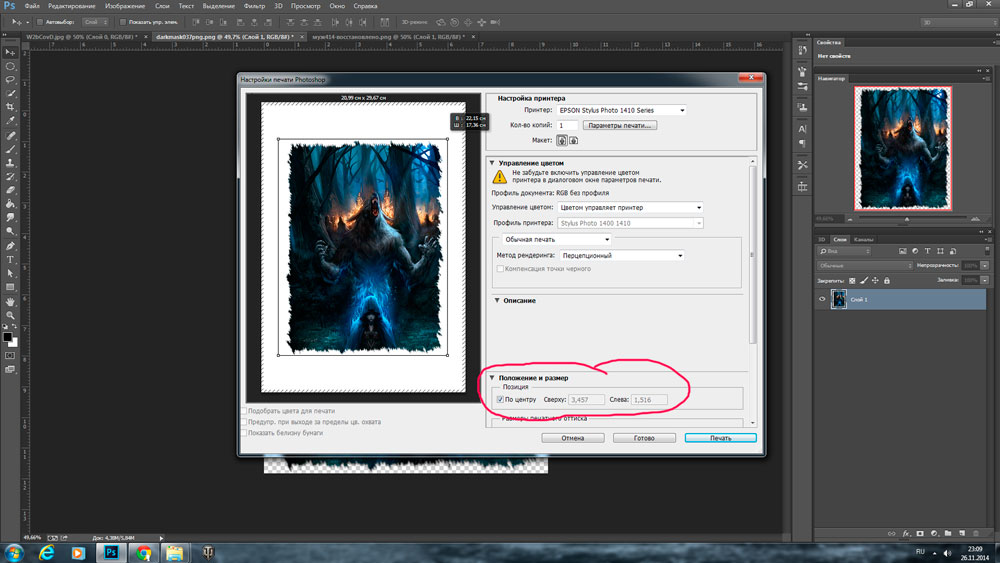Select the Healing Brush tool
The width and height of the screenshot is (1000, 563).
point(10,136)
